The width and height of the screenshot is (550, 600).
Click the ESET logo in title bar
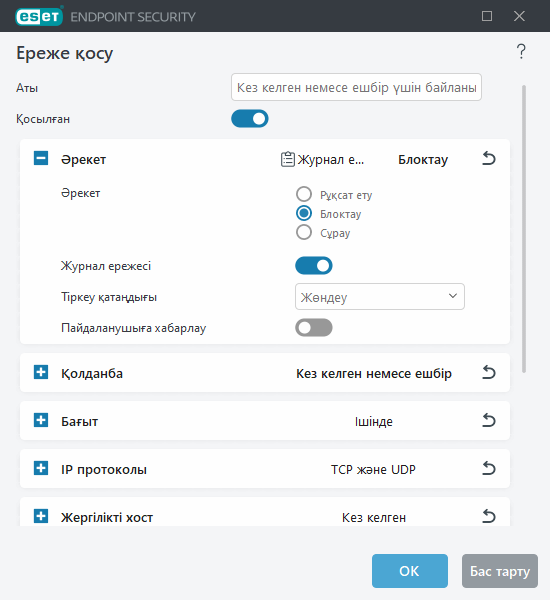click(x=39, y=16)
